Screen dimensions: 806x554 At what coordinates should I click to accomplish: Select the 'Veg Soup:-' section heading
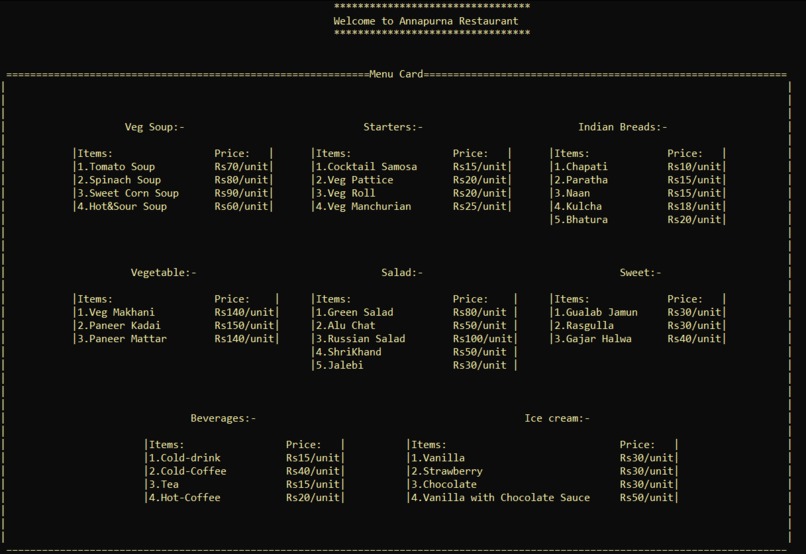[x=154, y=127]
